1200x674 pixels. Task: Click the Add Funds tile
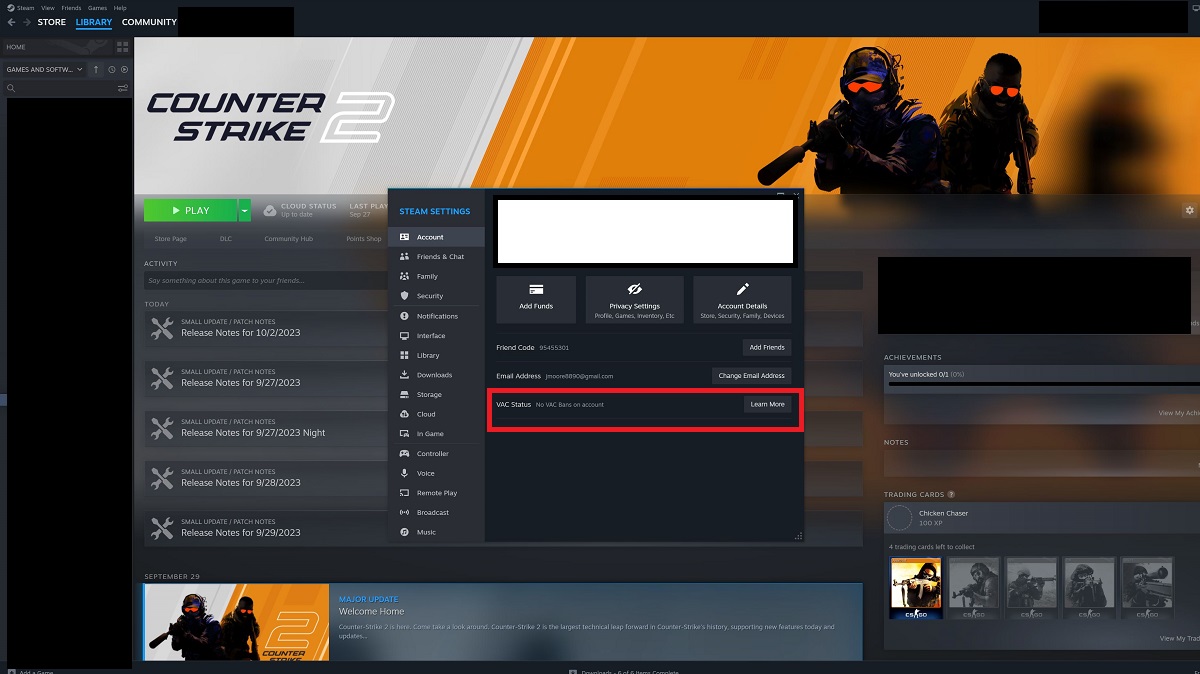click(x=535, y=299)
